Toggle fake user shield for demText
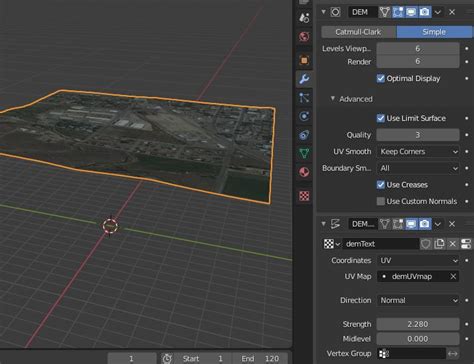 pos(426,244)
